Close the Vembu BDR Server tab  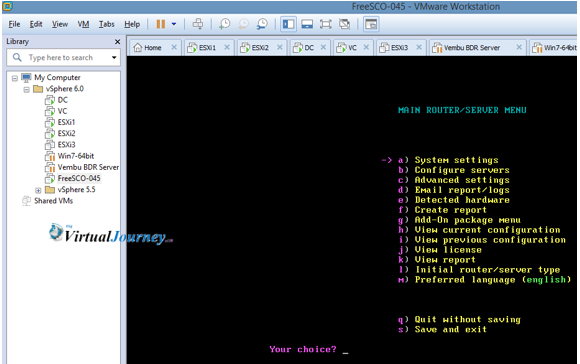click(519, 47)
